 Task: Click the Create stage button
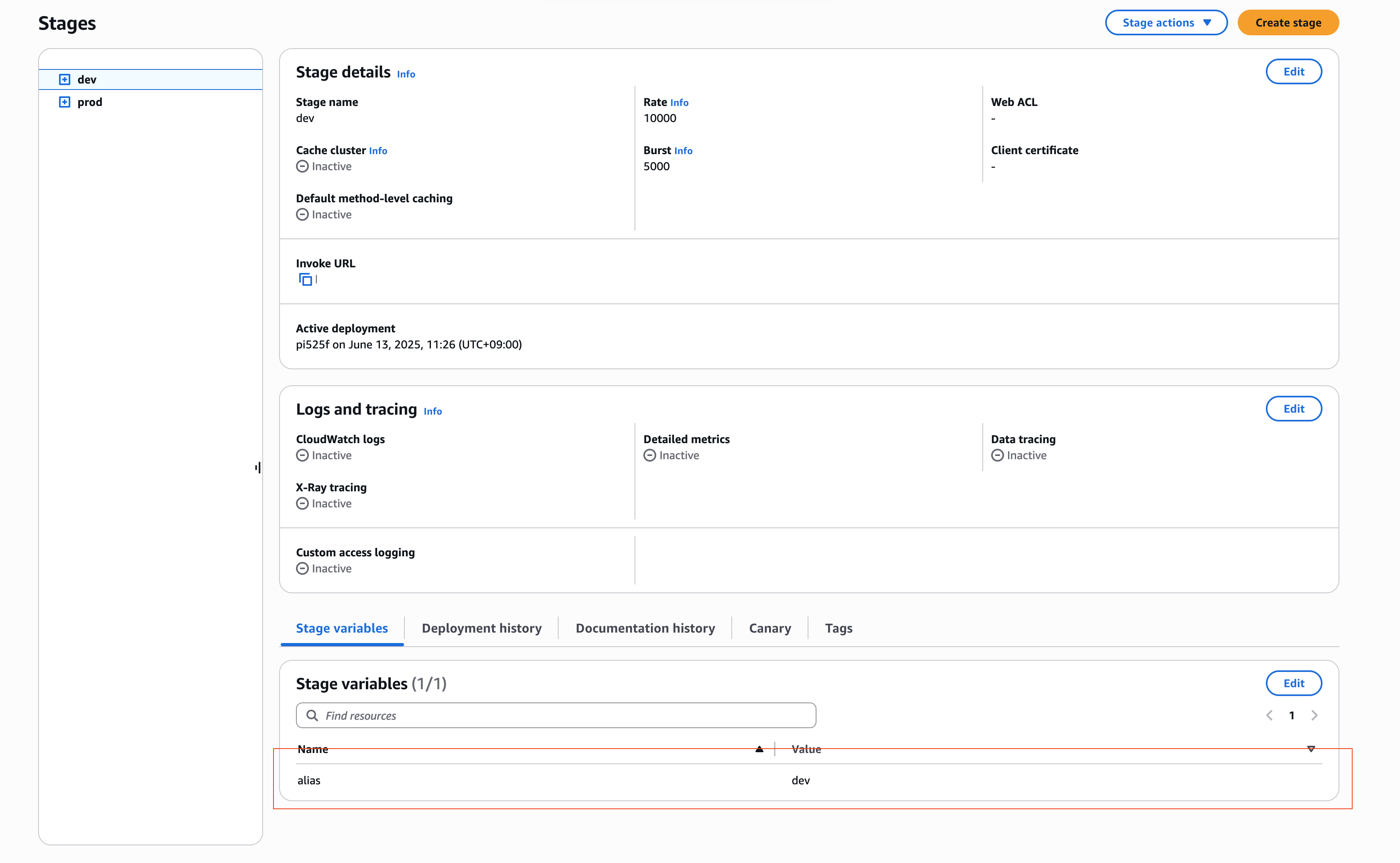coord(1288,23)
